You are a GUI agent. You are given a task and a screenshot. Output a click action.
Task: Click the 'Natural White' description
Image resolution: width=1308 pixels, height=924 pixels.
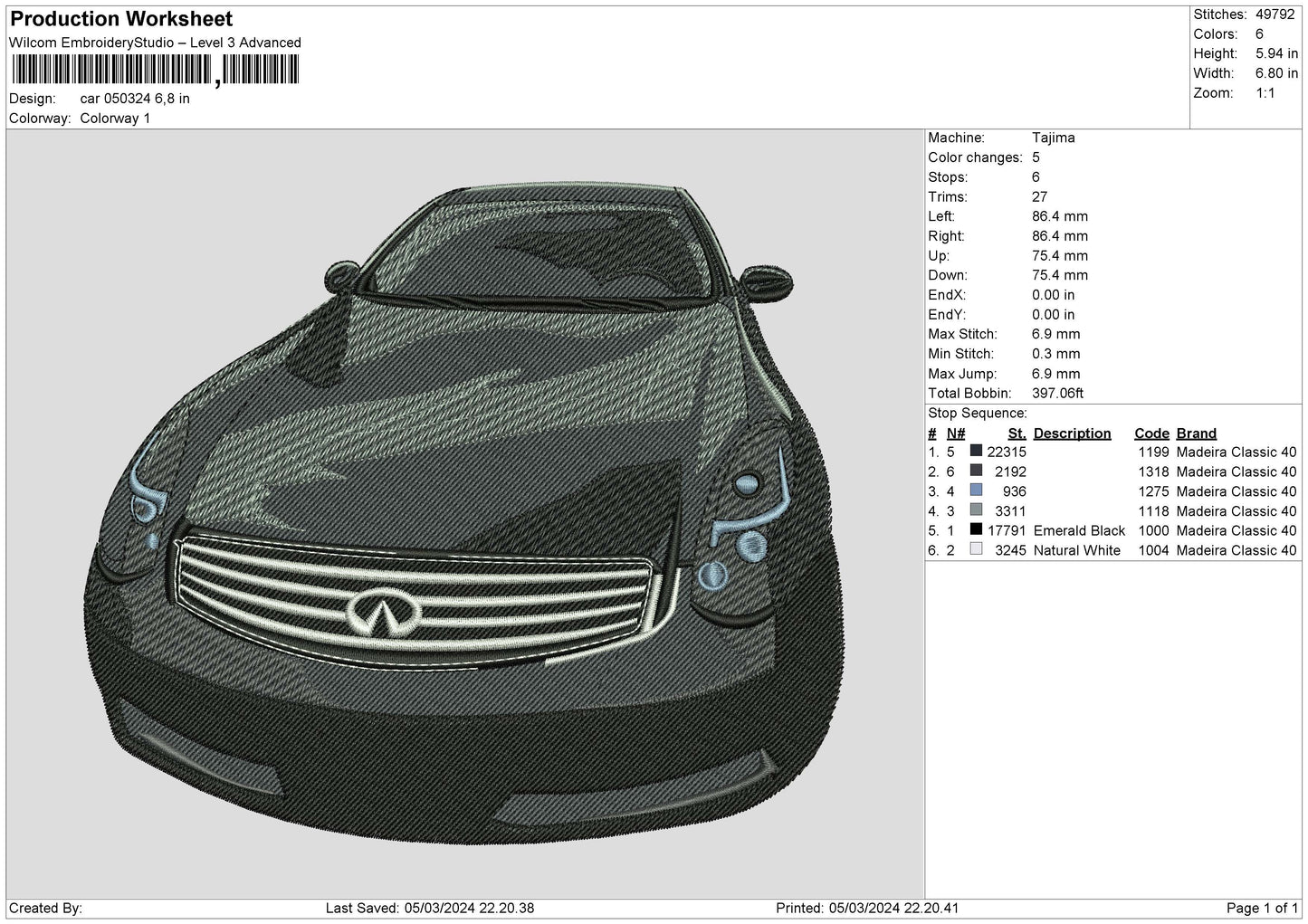coord(1077,550)
